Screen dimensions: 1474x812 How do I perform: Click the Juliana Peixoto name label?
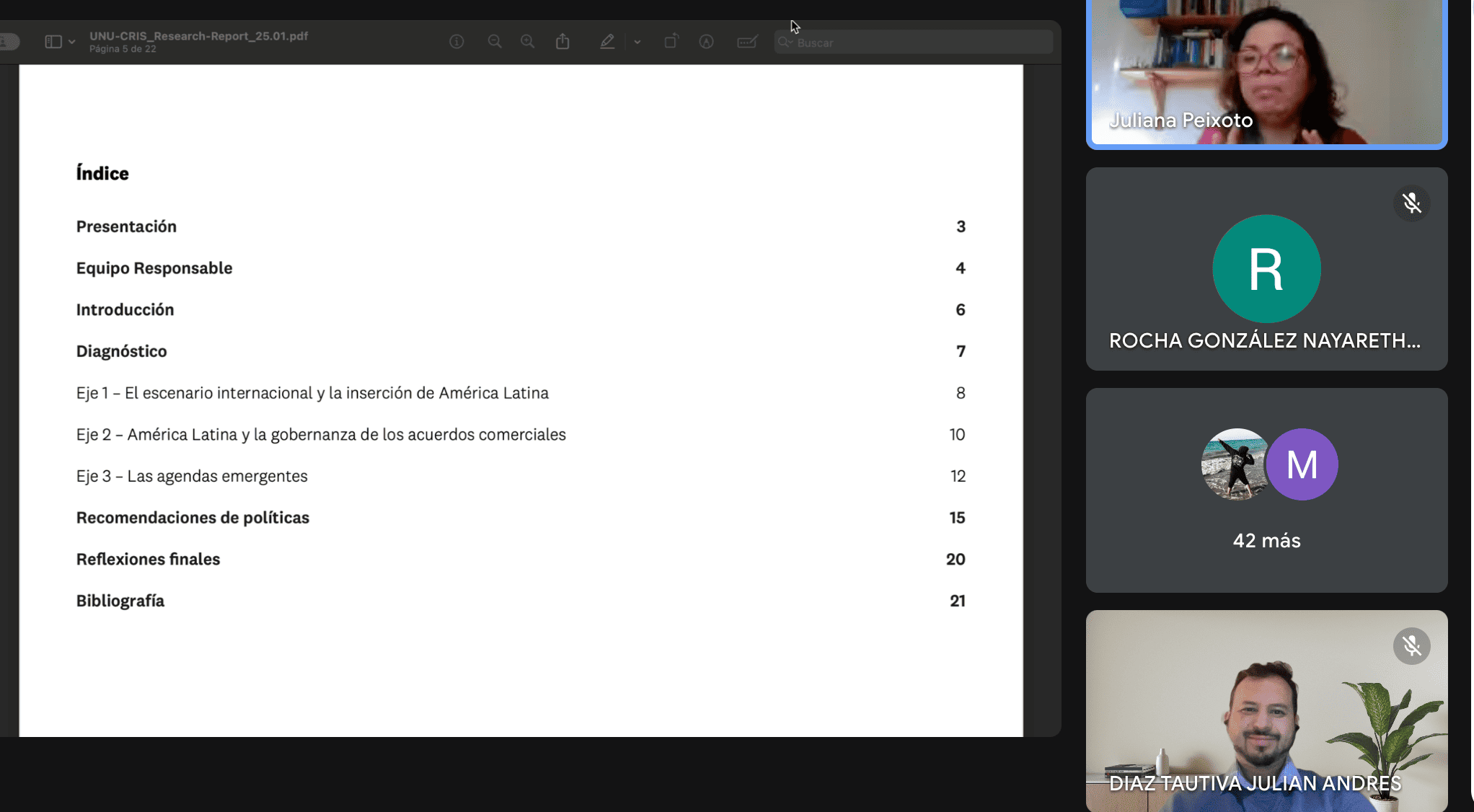1180,120
